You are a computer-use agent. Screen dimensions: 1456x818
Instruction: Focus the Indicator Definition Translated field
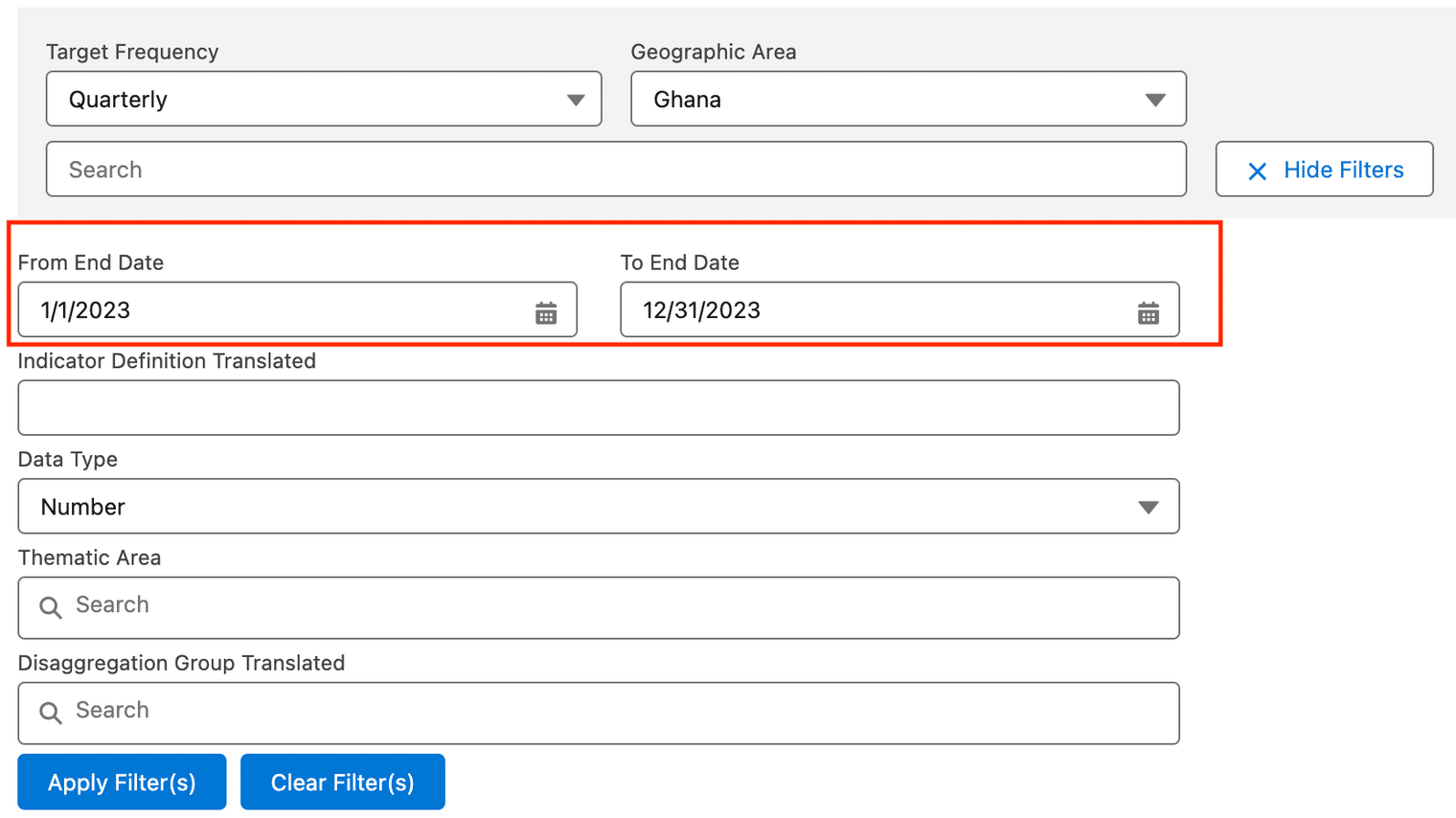[x=599, y=408]
